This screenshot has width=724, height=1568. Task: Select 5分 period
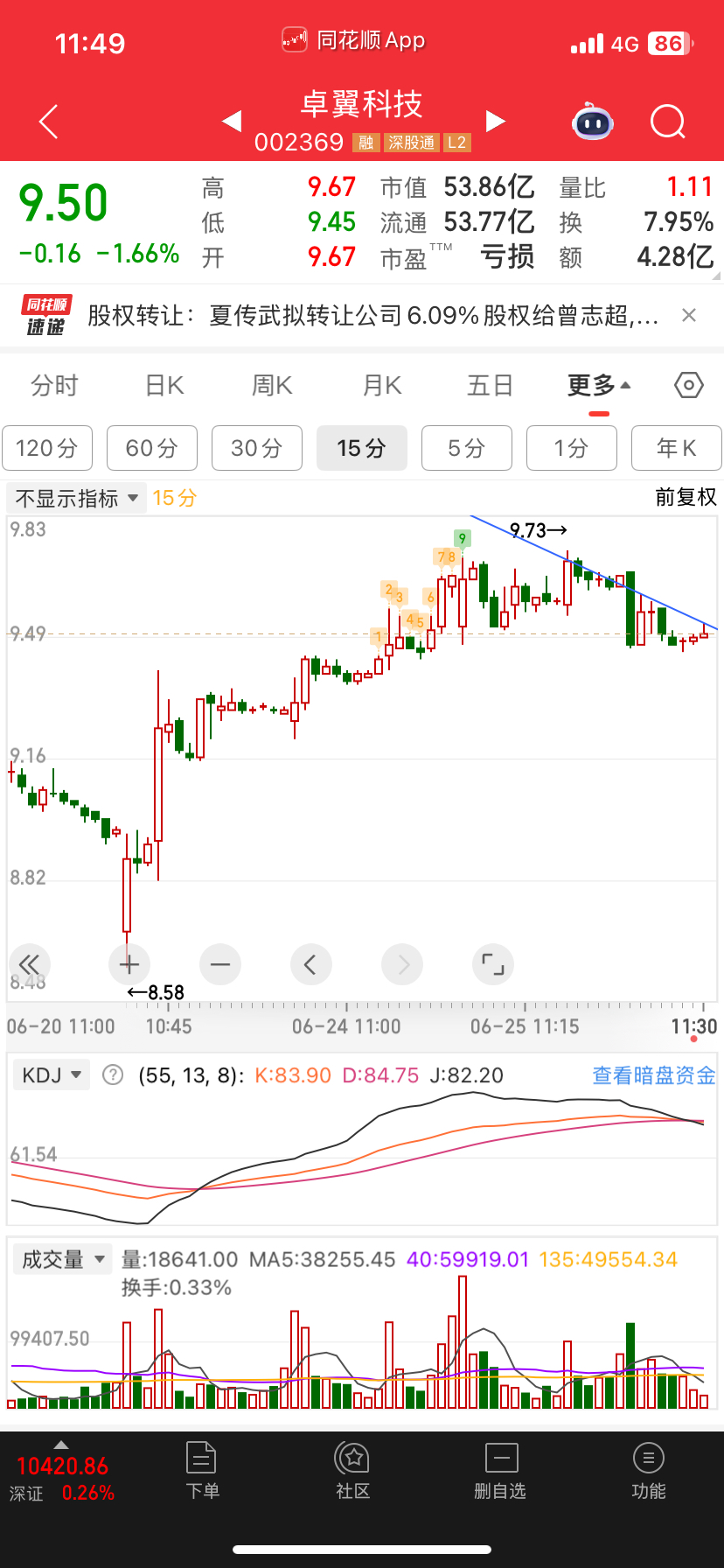[467, 448]
